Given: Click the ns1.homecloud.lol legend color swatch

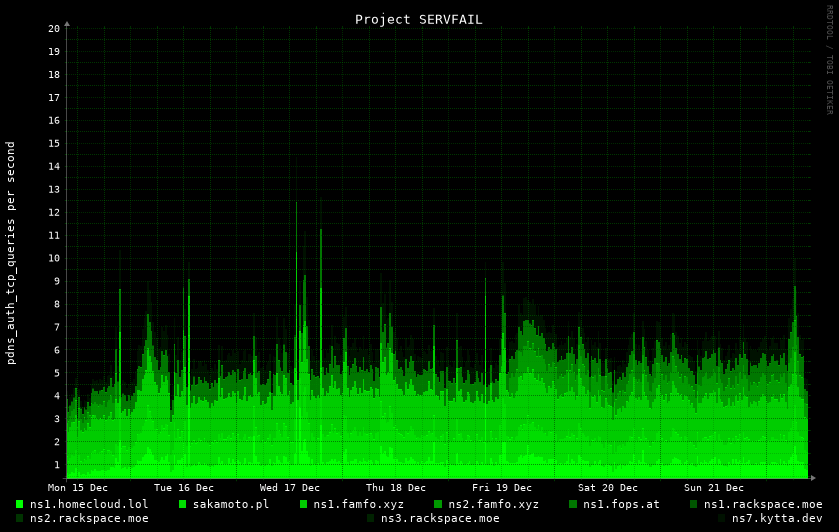Looking at the screenshot, I should (x=19, y=504).
